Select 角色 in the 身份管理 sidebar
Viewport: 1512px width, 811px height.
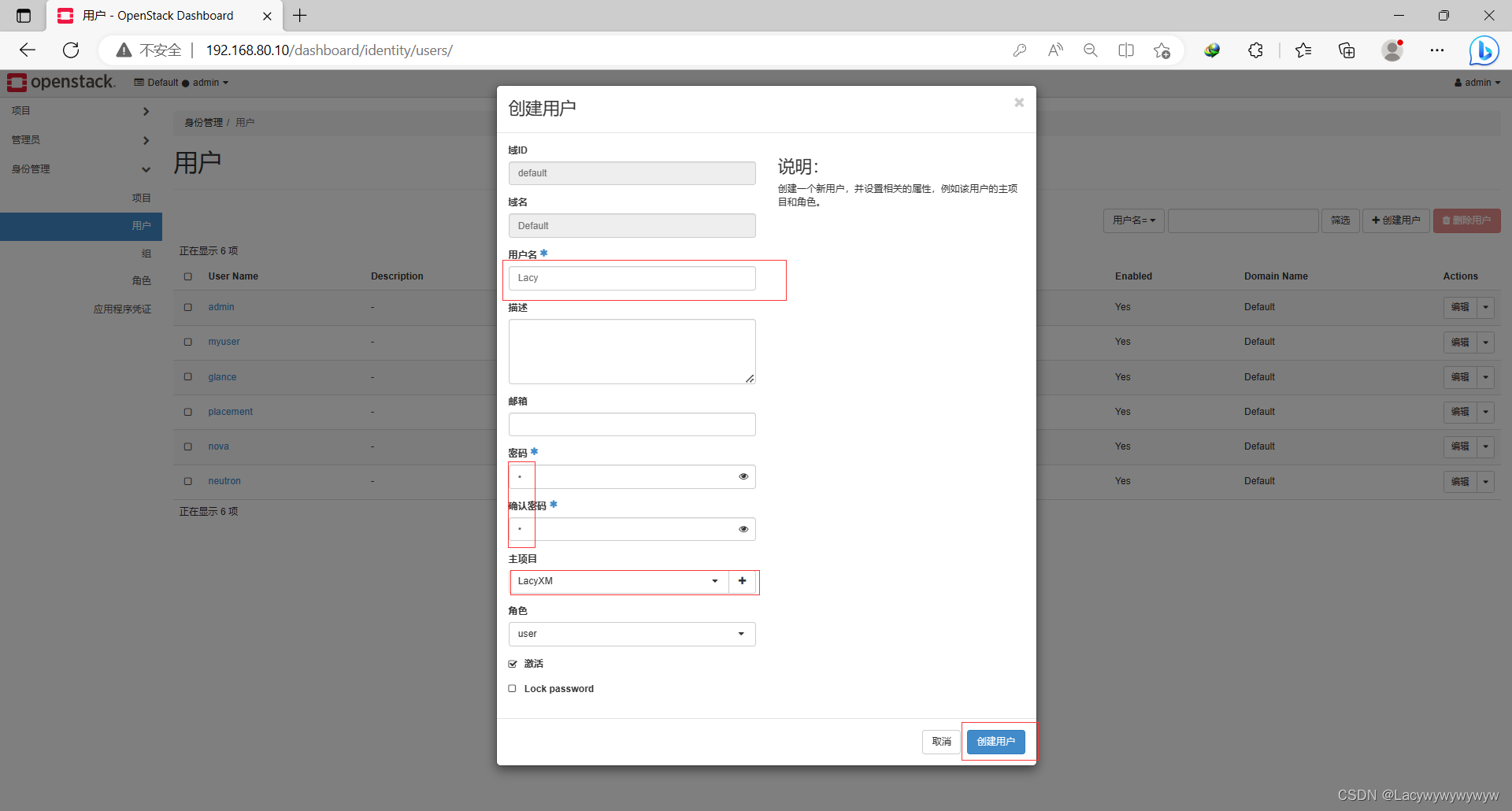143,280
